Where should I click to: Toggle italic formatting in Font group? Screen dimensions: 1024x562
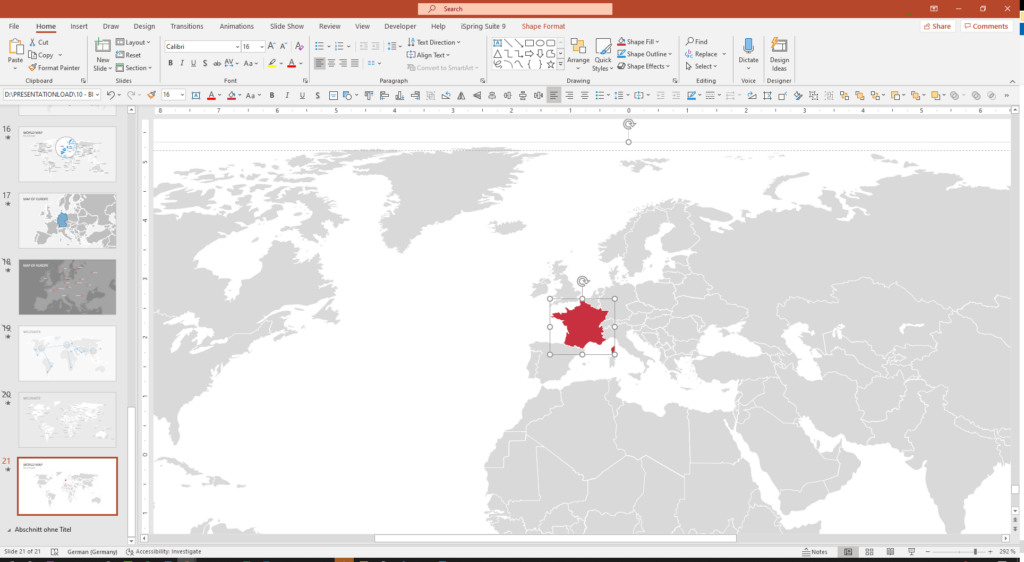click(x=183, y=63)
